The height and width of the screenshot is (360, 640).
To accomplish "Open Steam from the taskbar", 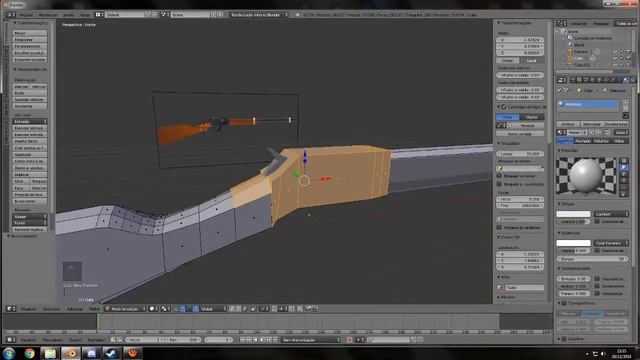I will point(111,353).
